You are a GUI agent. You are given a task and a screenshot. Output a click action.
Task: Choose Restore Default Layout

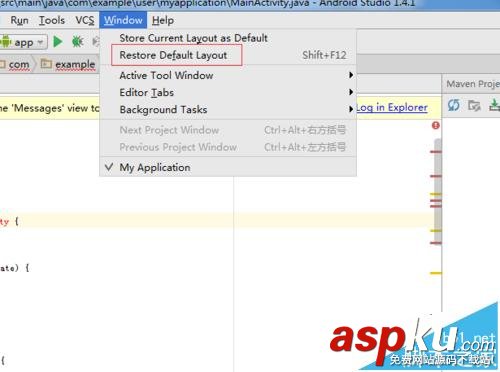coord(228,55)
